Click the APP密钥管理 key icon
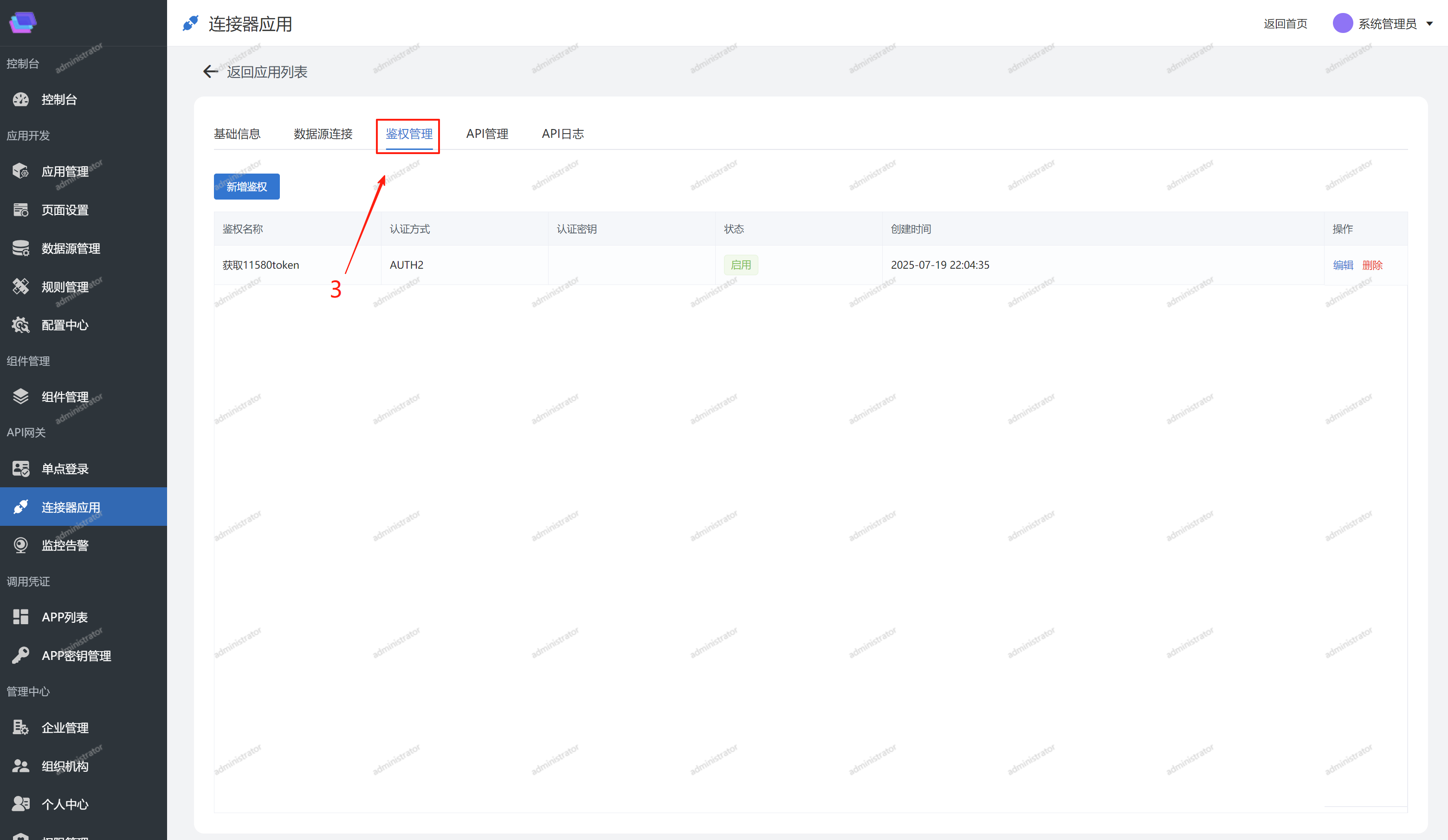This screenshot has width=1448, height=840. click(x=21, y=655)
